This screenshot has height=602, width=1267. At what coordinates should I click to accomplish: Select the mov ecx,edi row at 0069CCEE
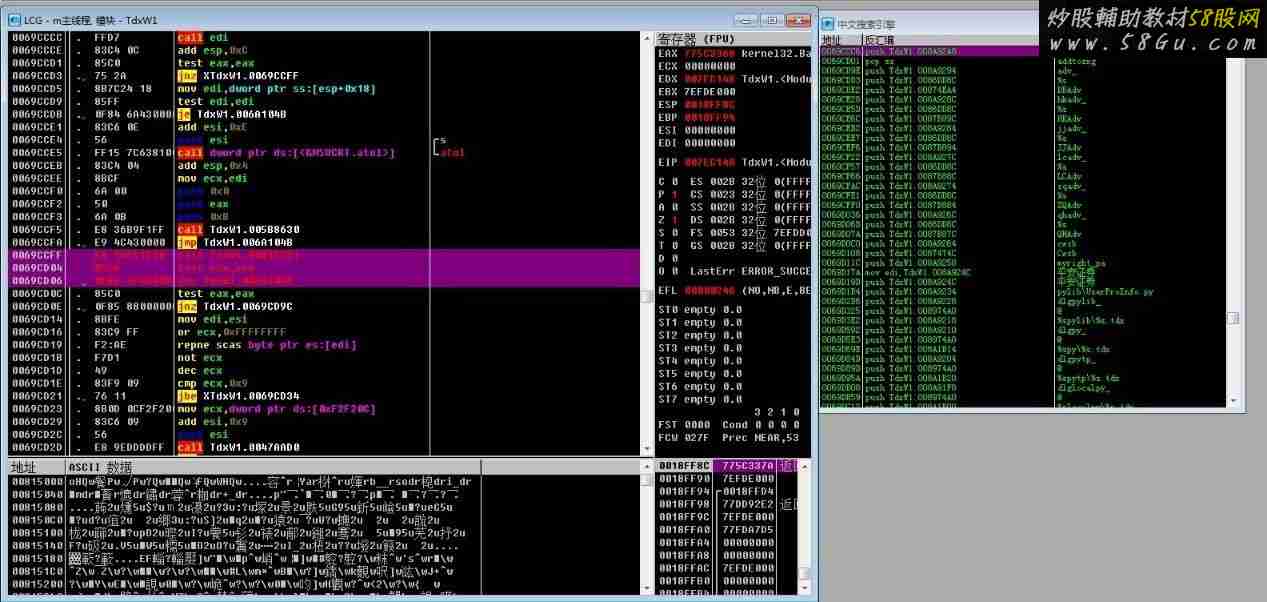[x=324, y=178]
